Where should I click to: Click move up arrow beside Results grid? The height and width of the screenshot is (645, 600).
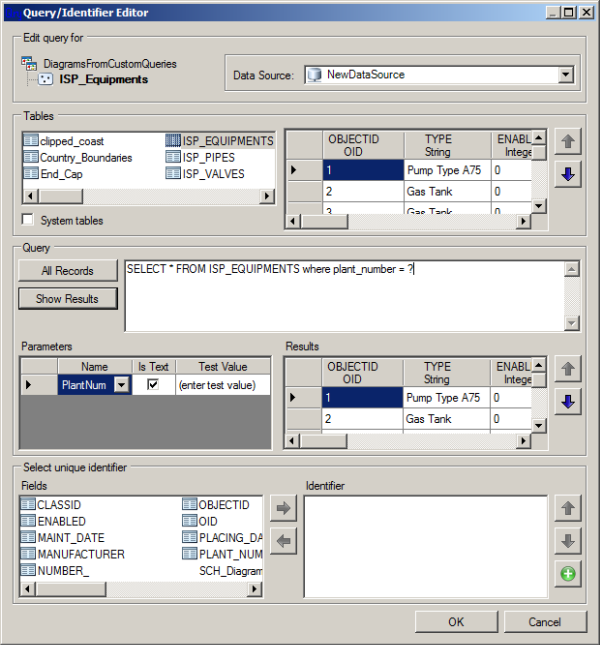click(567, 369)
